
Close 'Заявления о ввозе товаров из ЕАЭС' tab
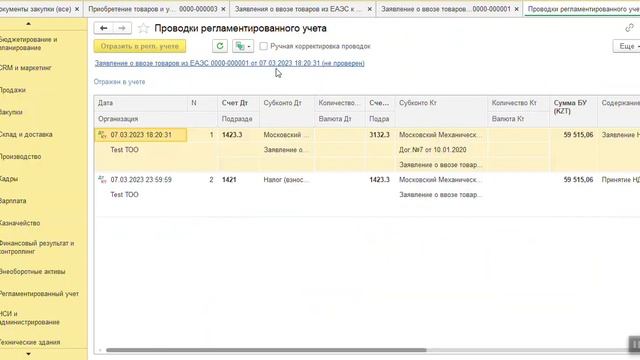pyautogui.click(x=369, y=9)
